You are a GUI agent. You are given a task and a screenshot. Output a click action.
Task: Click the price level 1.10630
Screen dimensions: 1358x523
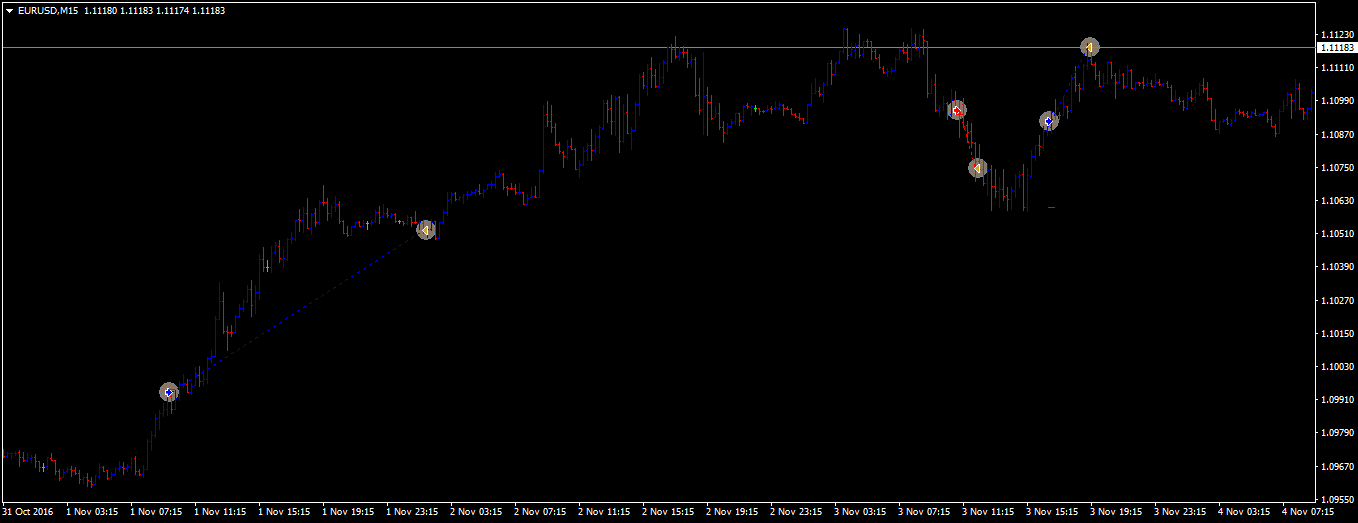[1337, 200]
